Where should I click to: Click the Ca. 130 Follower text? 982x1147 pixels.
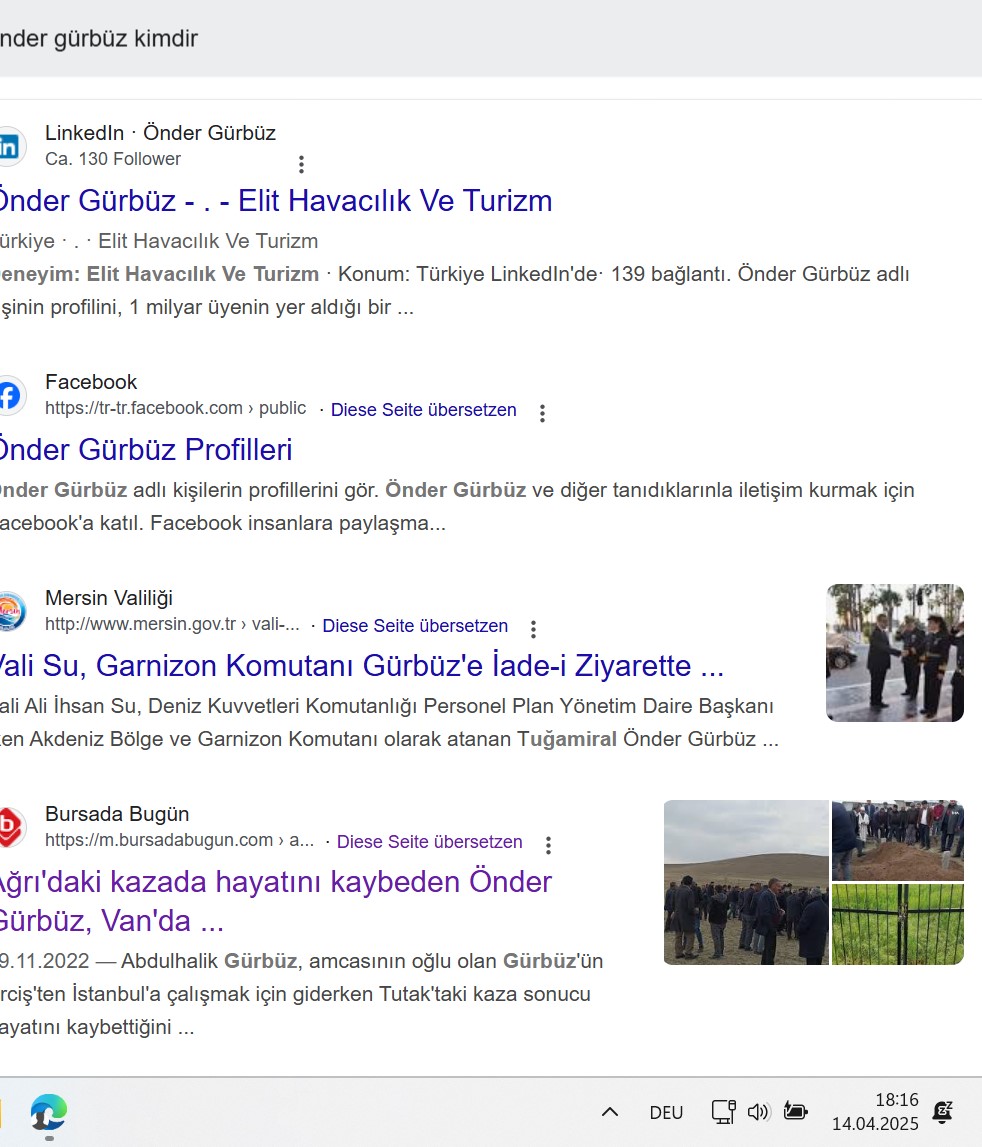point(113,159)
